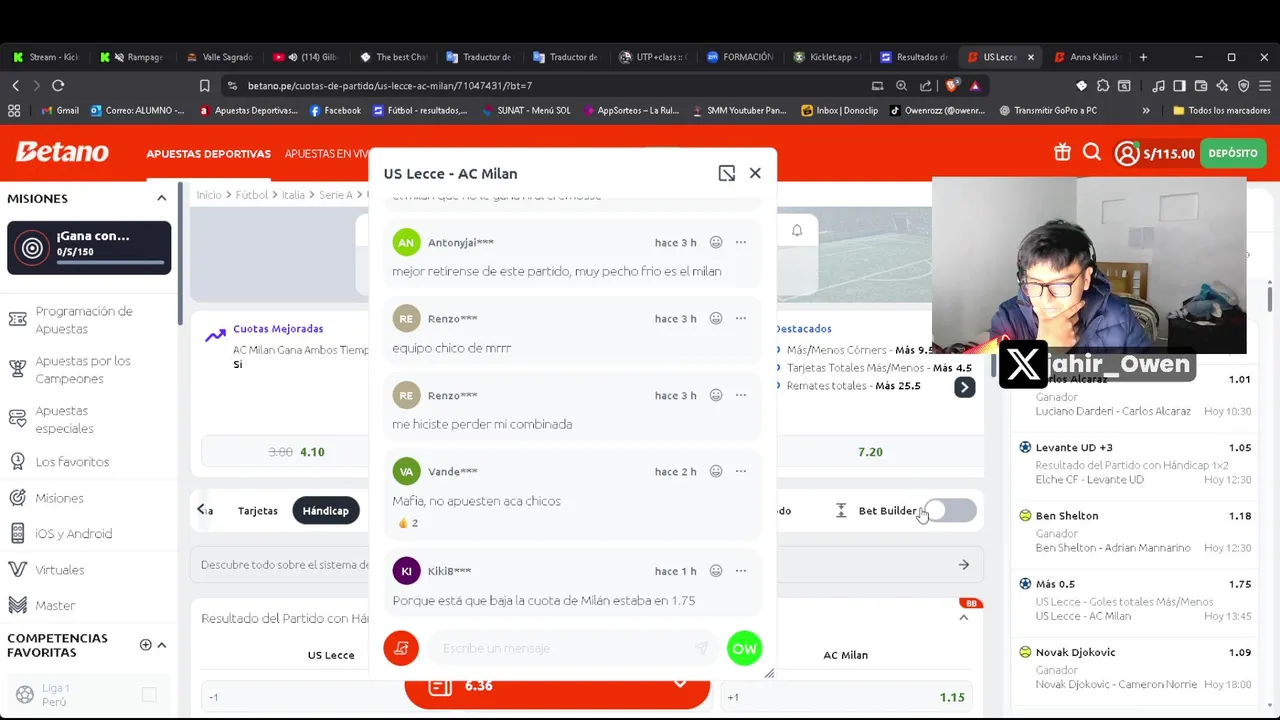Open options menu for 'equipo chico de mrrr'
This screenshot has height=720, width=1280.
(x=741, y=318)
